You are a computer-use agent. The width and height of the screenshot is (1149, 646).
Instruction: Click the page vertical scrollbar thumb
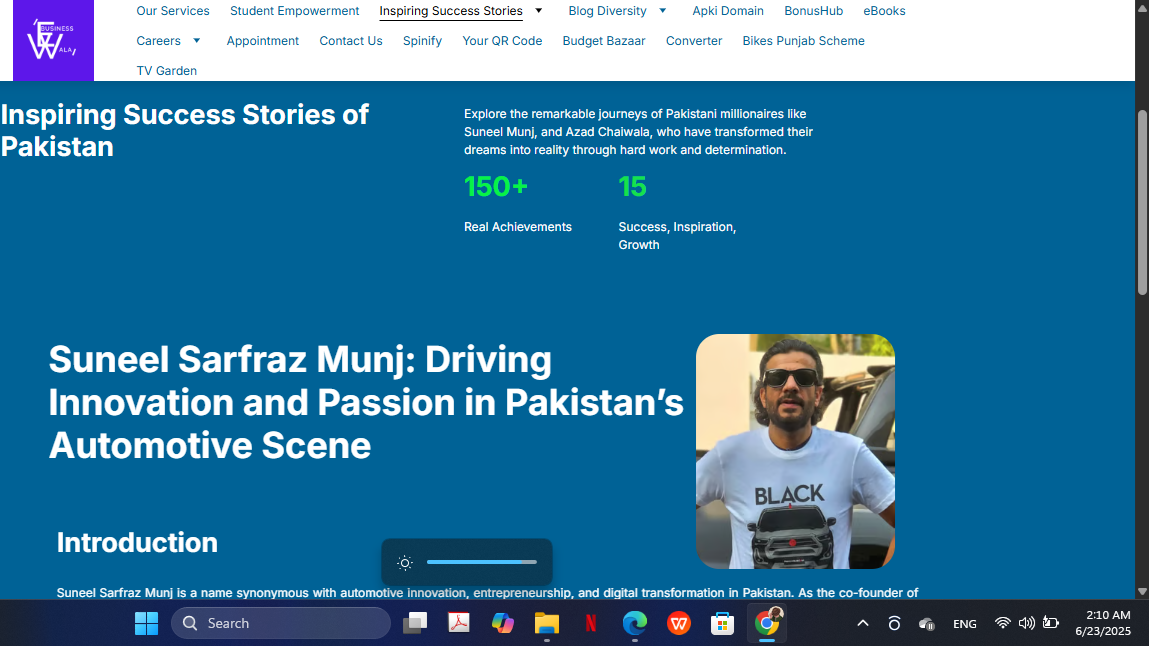click(1142, 202)
